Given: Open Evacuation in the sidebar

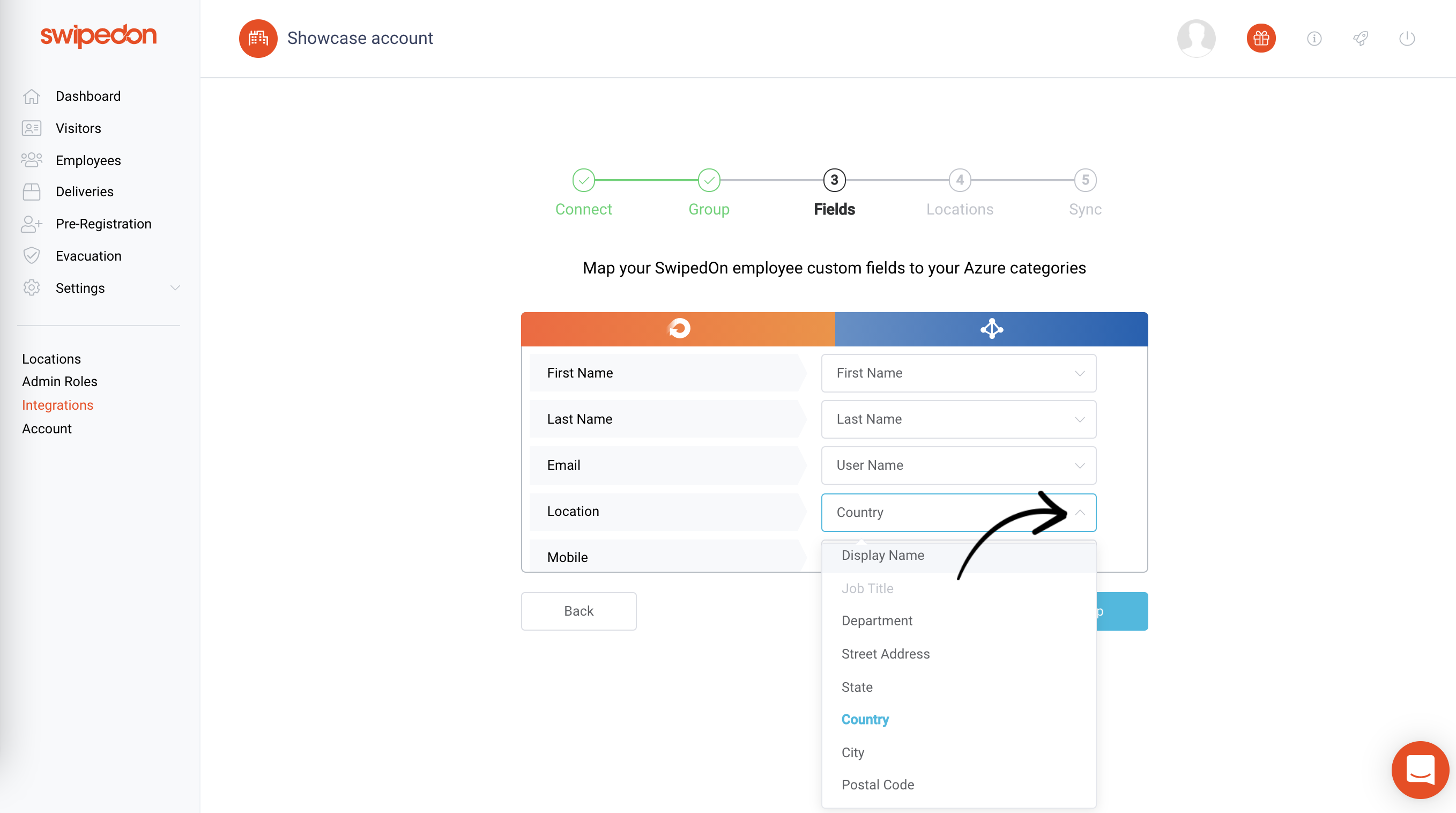Looking at the screenshot, I should (89, 256).
